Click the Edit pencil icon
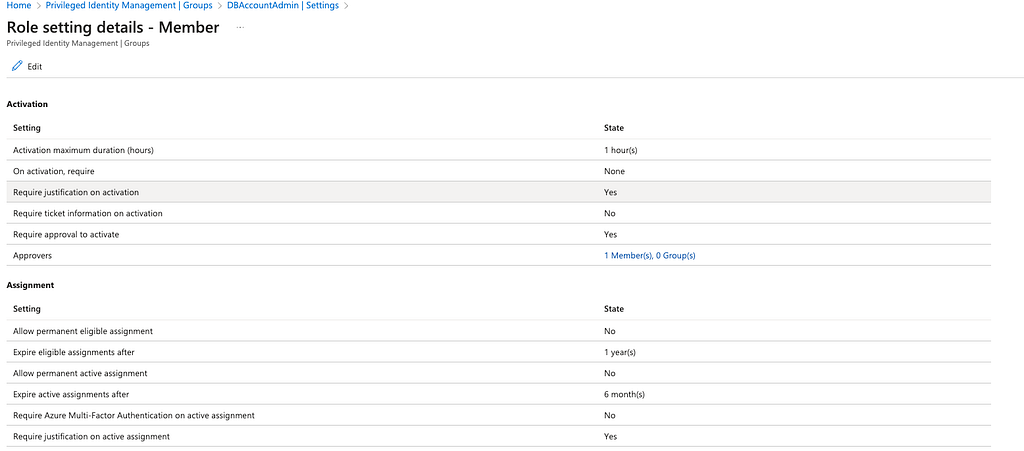 (x=17, y=66)
